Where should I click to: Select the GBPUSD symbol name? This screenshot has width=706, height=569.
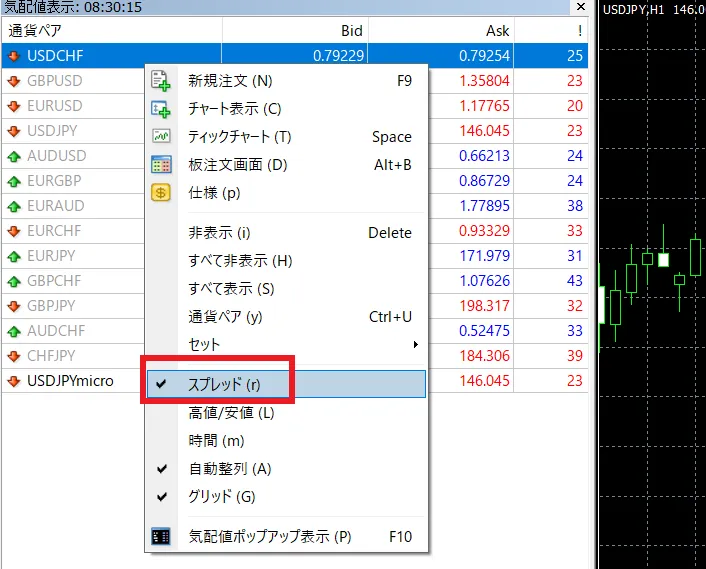(54, 81)
